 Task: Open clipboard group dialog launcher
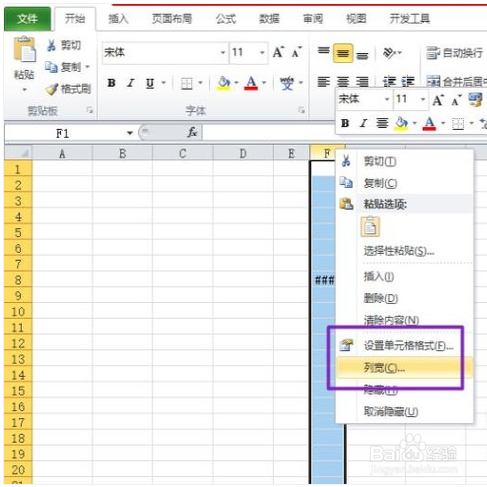89,110
